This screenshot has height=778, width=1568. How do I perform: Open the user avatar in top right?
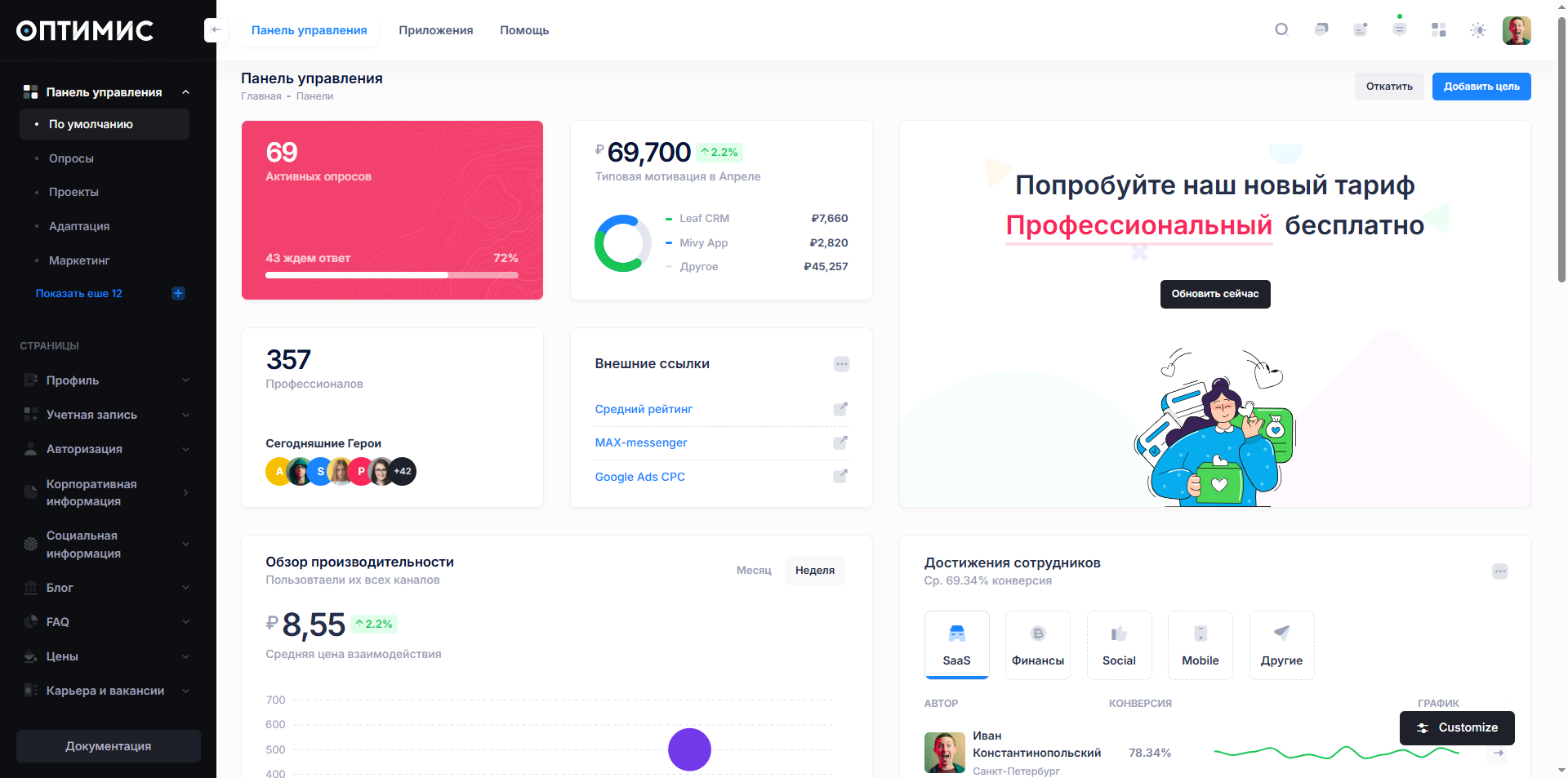[x=1516, y=30]
